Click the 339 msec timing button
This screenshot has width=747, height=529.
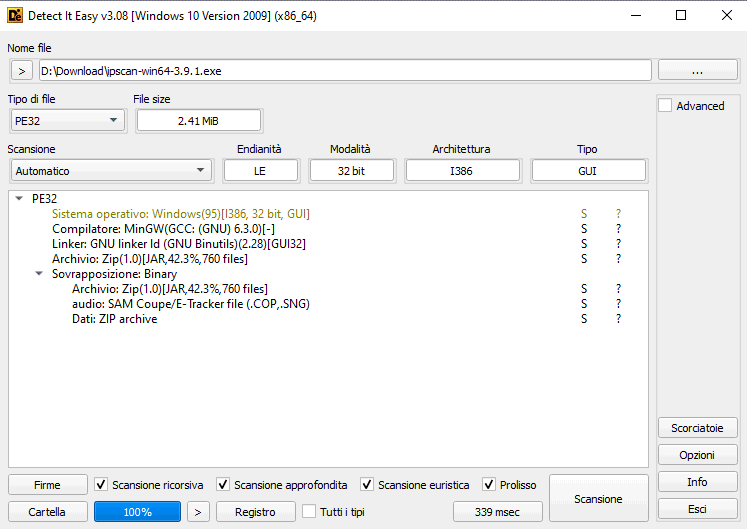pos(497,512)
